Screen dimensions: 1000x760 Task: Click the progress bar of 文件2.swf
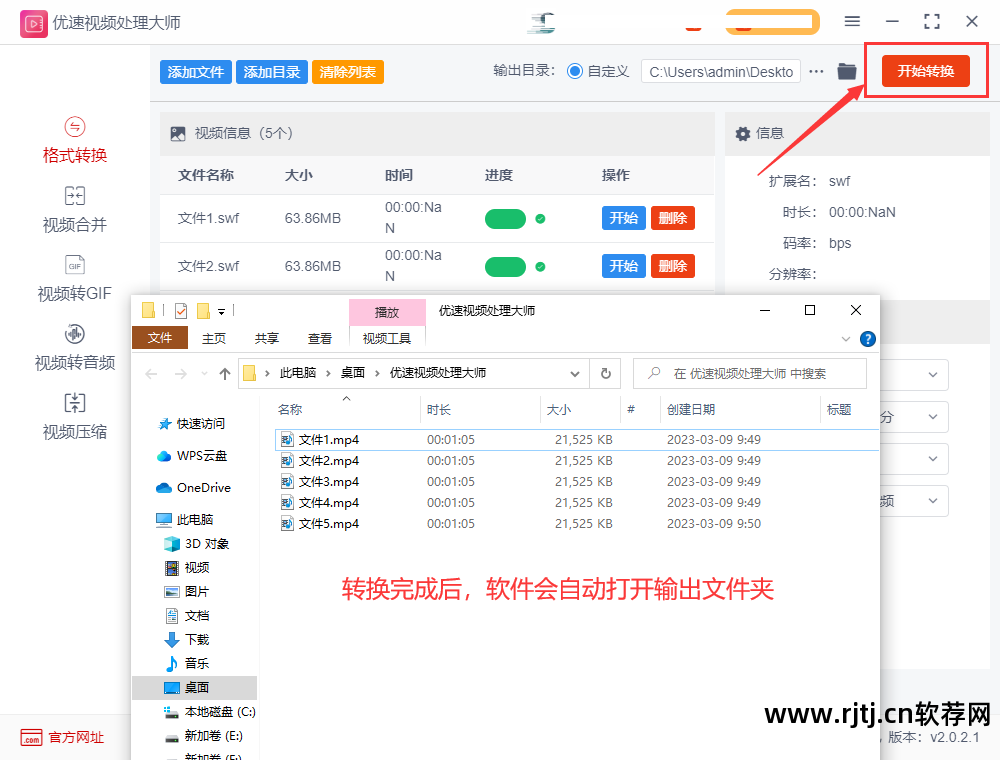coord(505,267)
